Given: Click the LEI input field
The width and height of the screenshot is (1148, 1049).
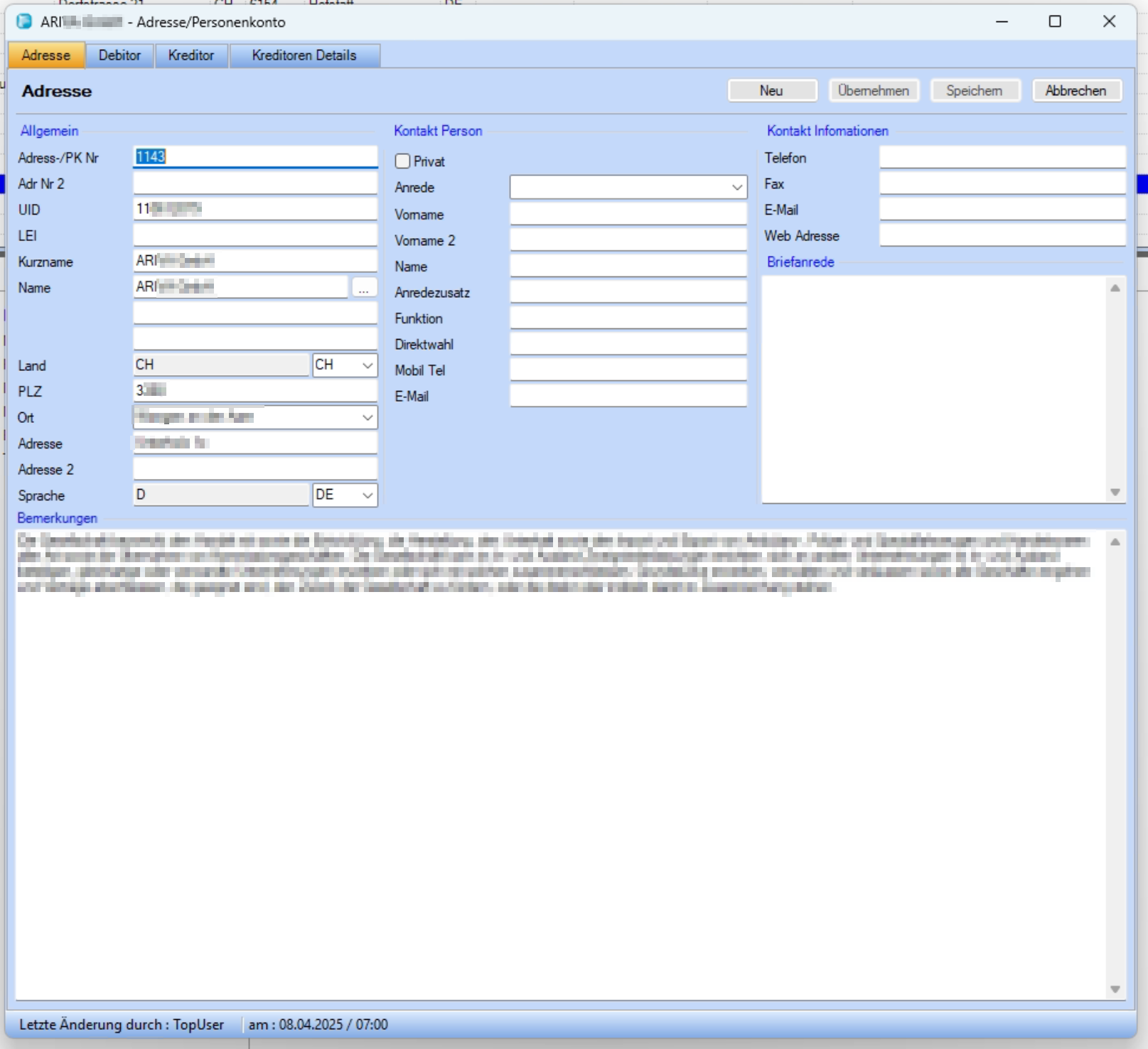Looking at the screenshot, I should 255,235.
